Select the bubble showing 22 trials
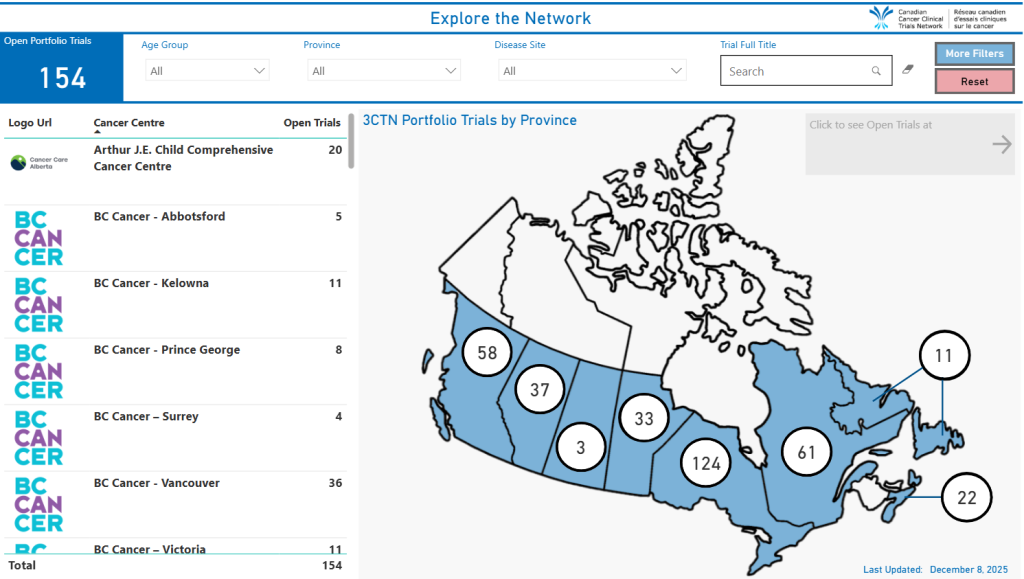This screenshot has height=579, width=1024. 966,498
